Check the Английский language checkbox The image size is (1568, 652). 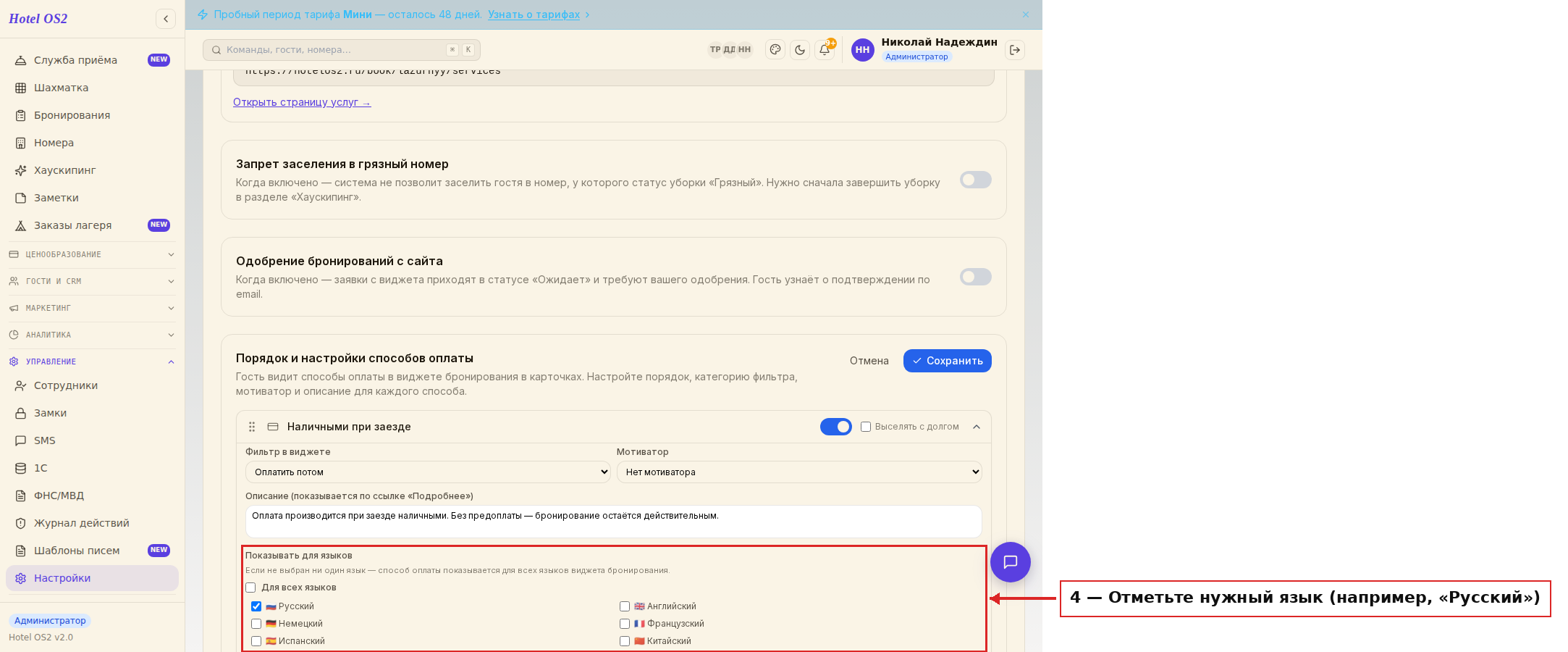625,606
